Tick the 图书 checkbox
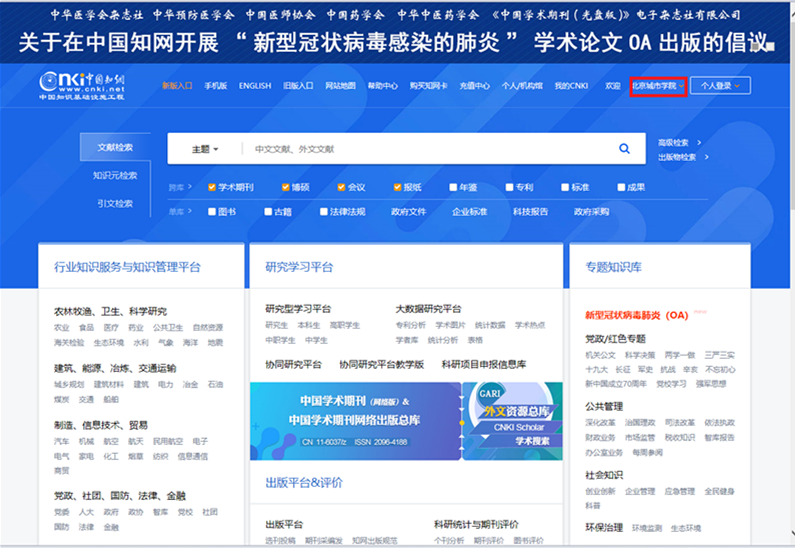The height and width of the screenshot is (548, 795). 212,211
